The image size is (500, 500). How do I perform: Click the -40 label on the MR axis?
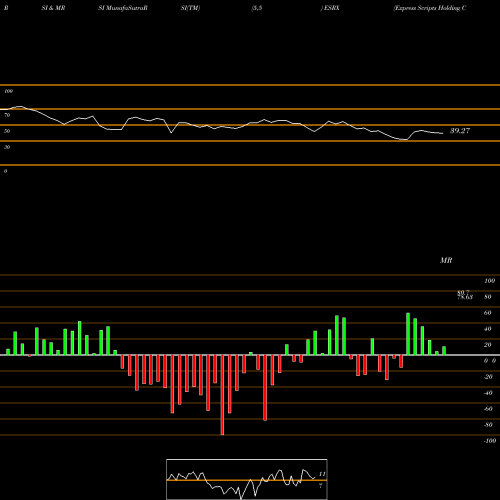(x=488, y=393)
